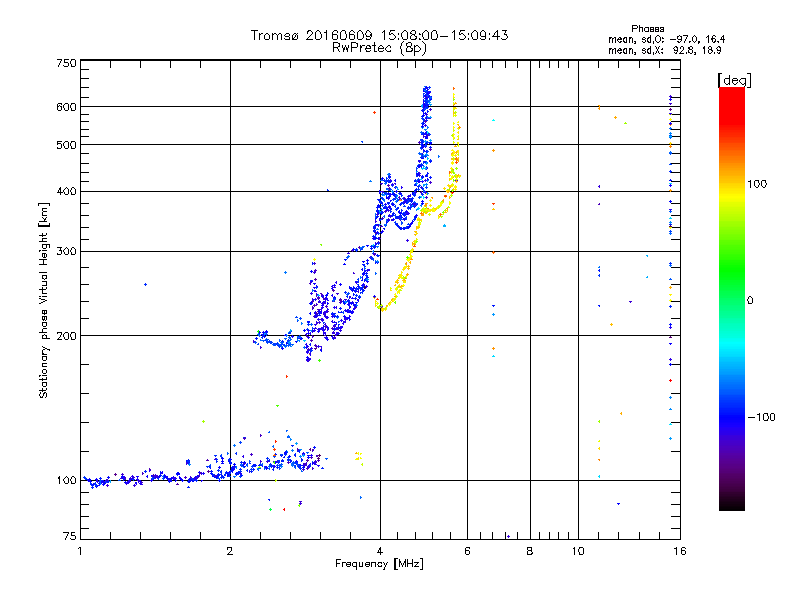Viewport: 800px width, 600px height.
Task: Click the 'Stationary phase Virtual Height [km]' axis label
Action: coord(43,300)
